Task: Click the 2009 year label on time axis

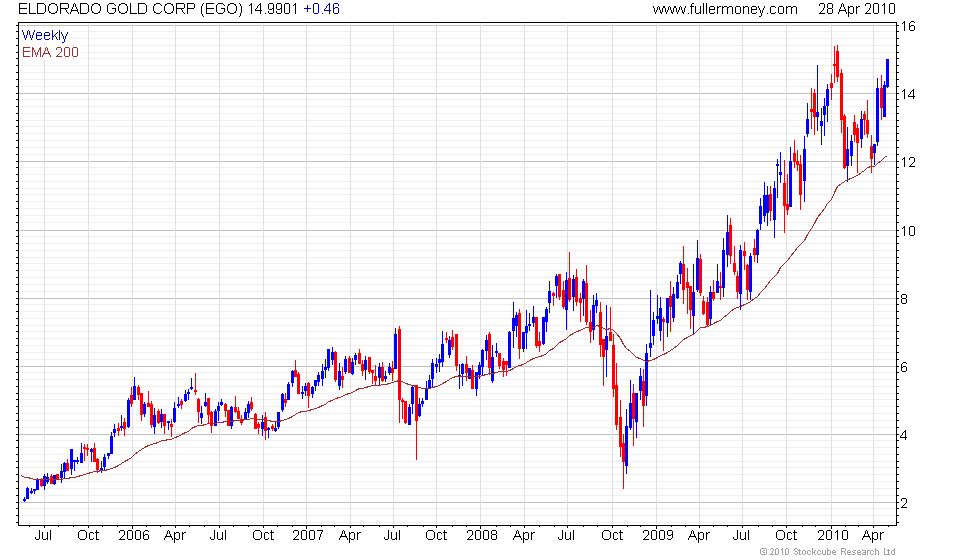Action: coord(658,536)
